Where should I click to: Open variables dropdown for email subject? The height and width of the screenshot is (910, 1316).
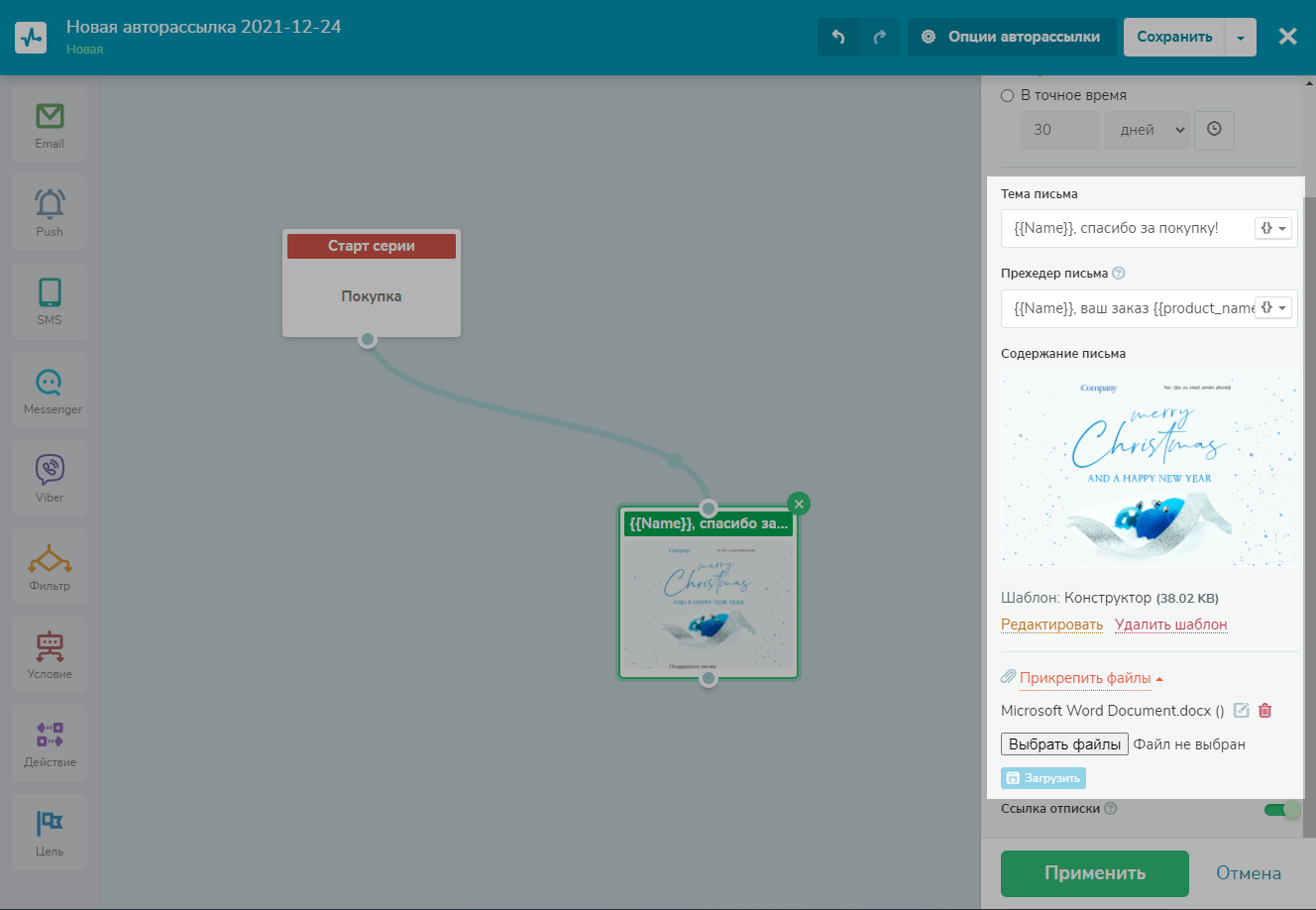1274,228
